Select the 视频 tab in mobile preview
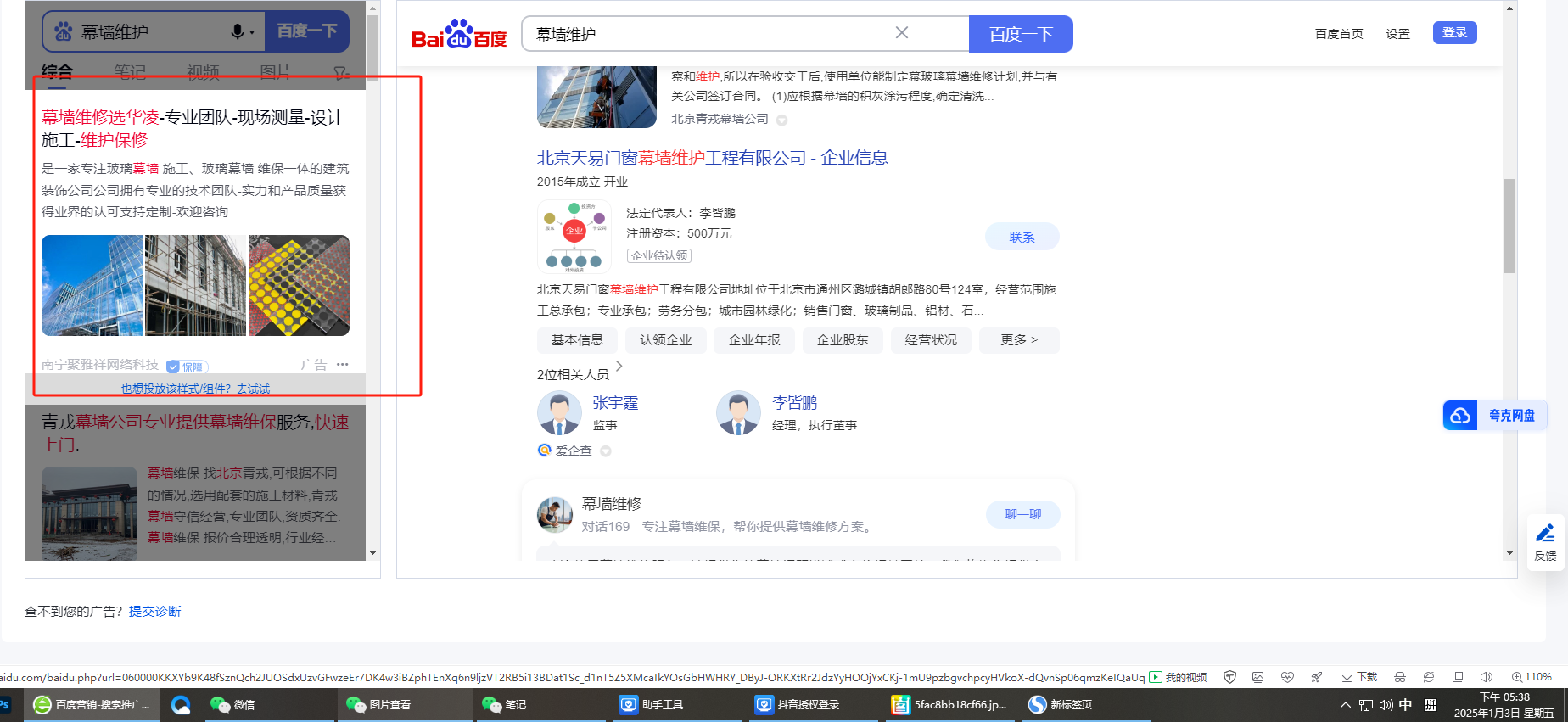This screenshot has height=722, width=1568. pyautogui.click(x=203, y=72)
